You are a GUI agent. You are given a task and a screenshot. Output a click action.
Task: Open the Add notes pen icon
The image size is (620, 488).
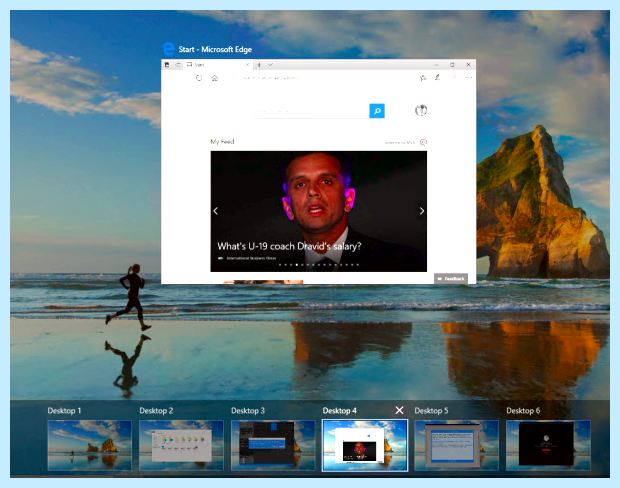438,78
